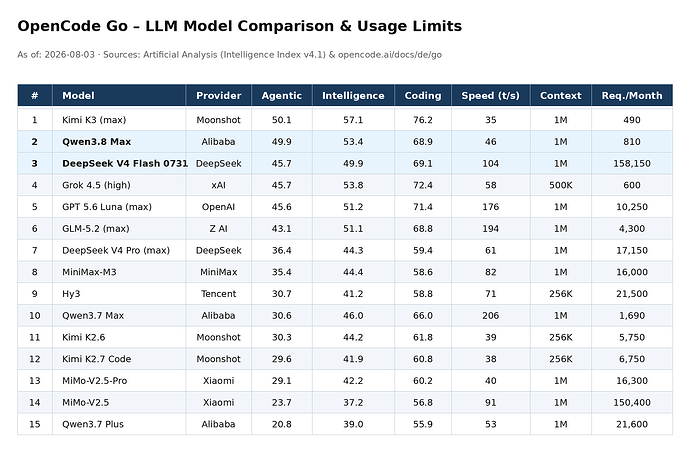
Task: Click the speed value 104 for DeepSeek V4 Flash
Action: point(490,163)
